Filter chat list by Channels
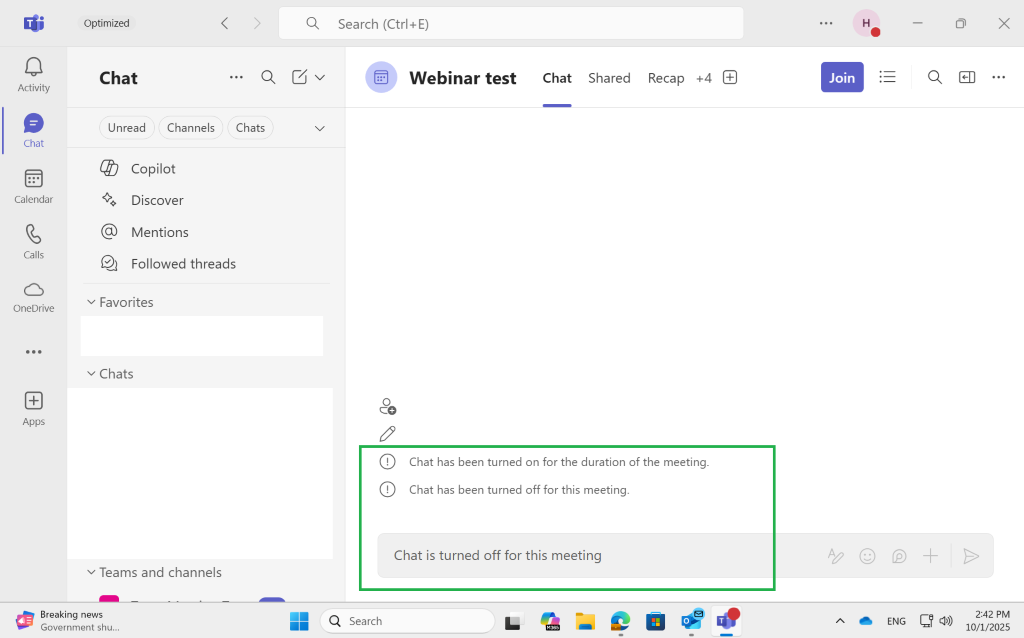 pos(191,127)
